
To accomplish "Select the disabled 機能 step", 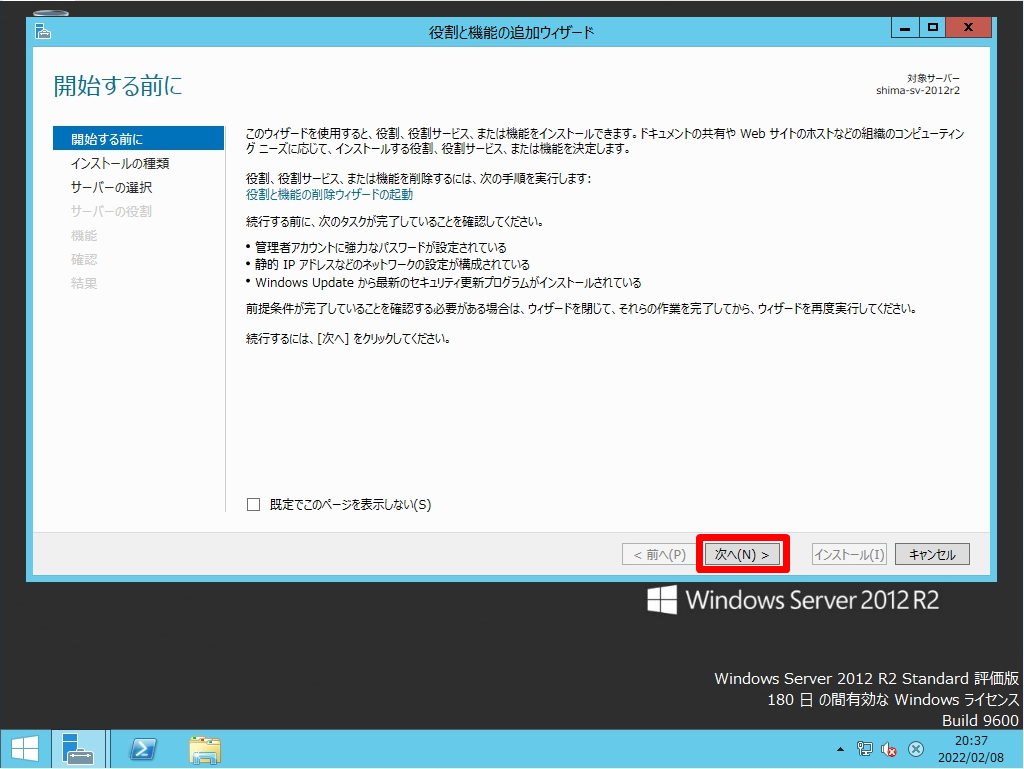I will pos(84,236).
